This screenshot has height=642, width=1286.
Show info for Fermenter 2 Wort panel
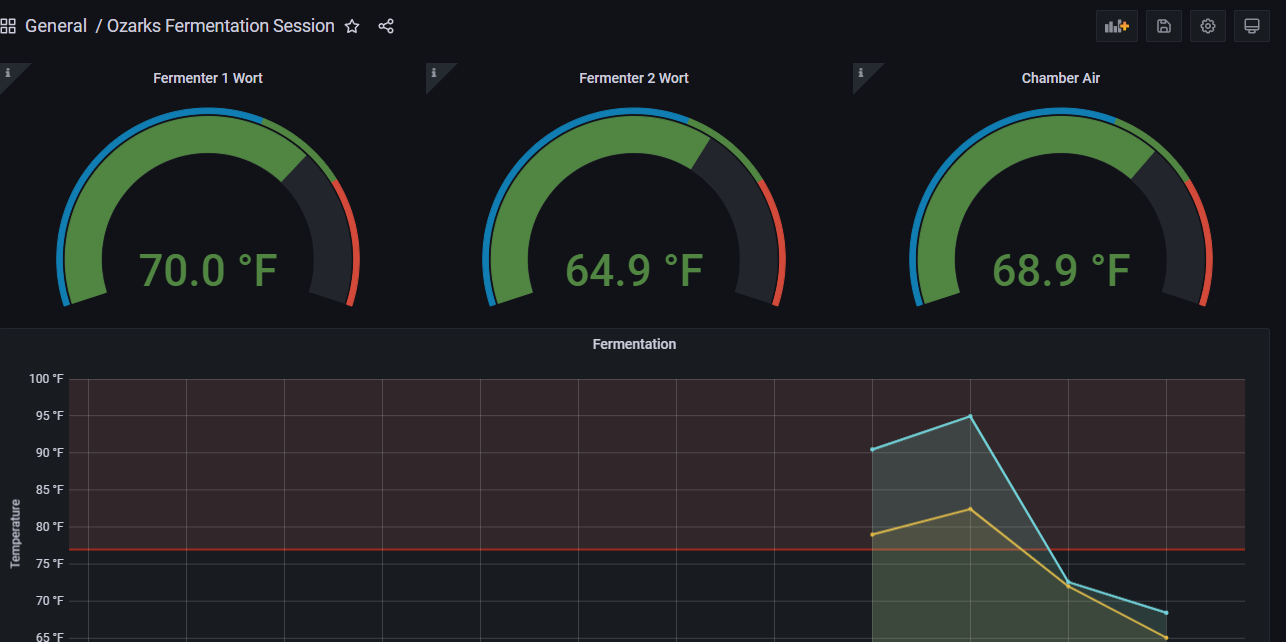tap(434, 73)
